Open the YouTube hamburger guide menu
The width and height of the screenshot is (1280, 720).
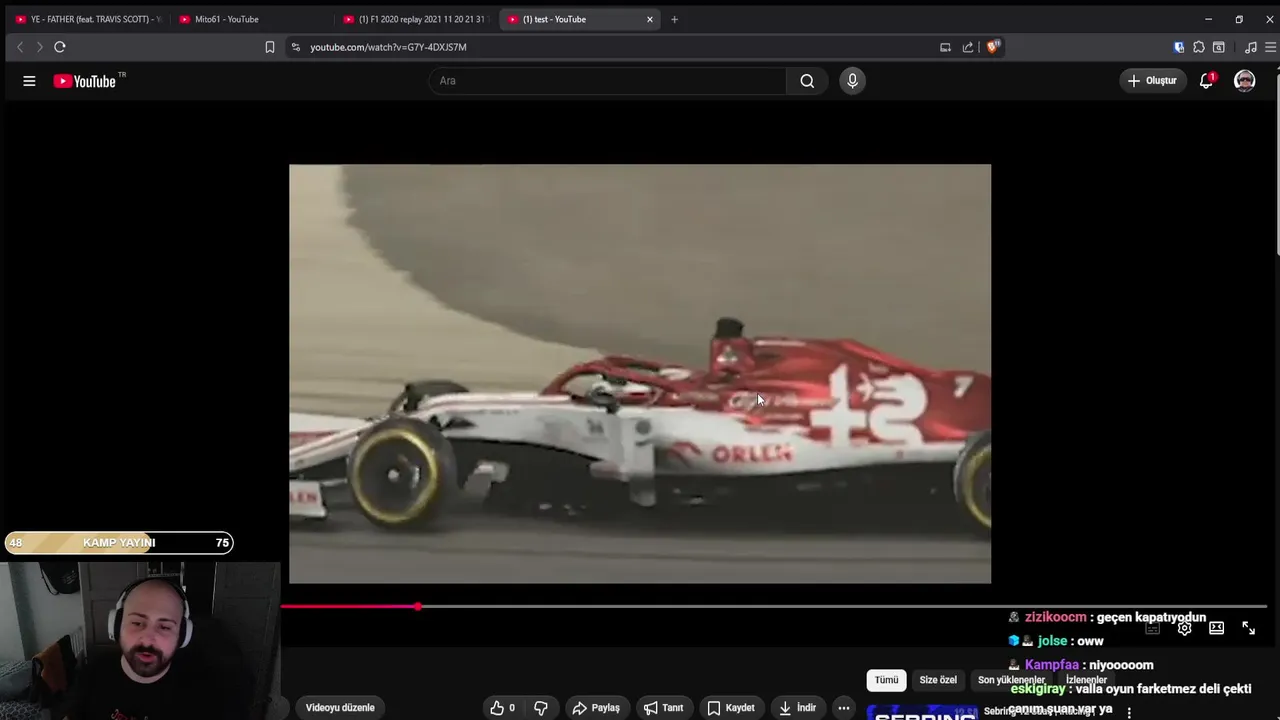pyautogui.click(x=29, y=81)
